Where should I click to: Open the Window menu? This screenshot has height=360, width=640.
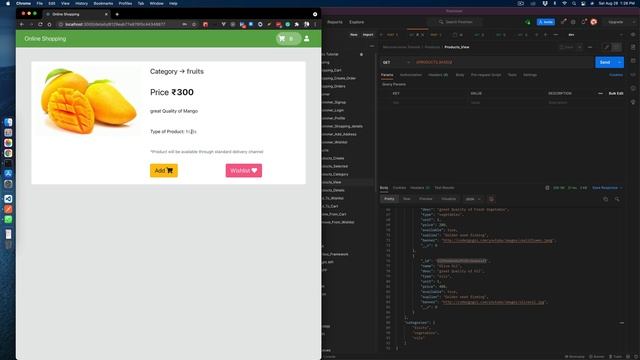pos(156,3)
